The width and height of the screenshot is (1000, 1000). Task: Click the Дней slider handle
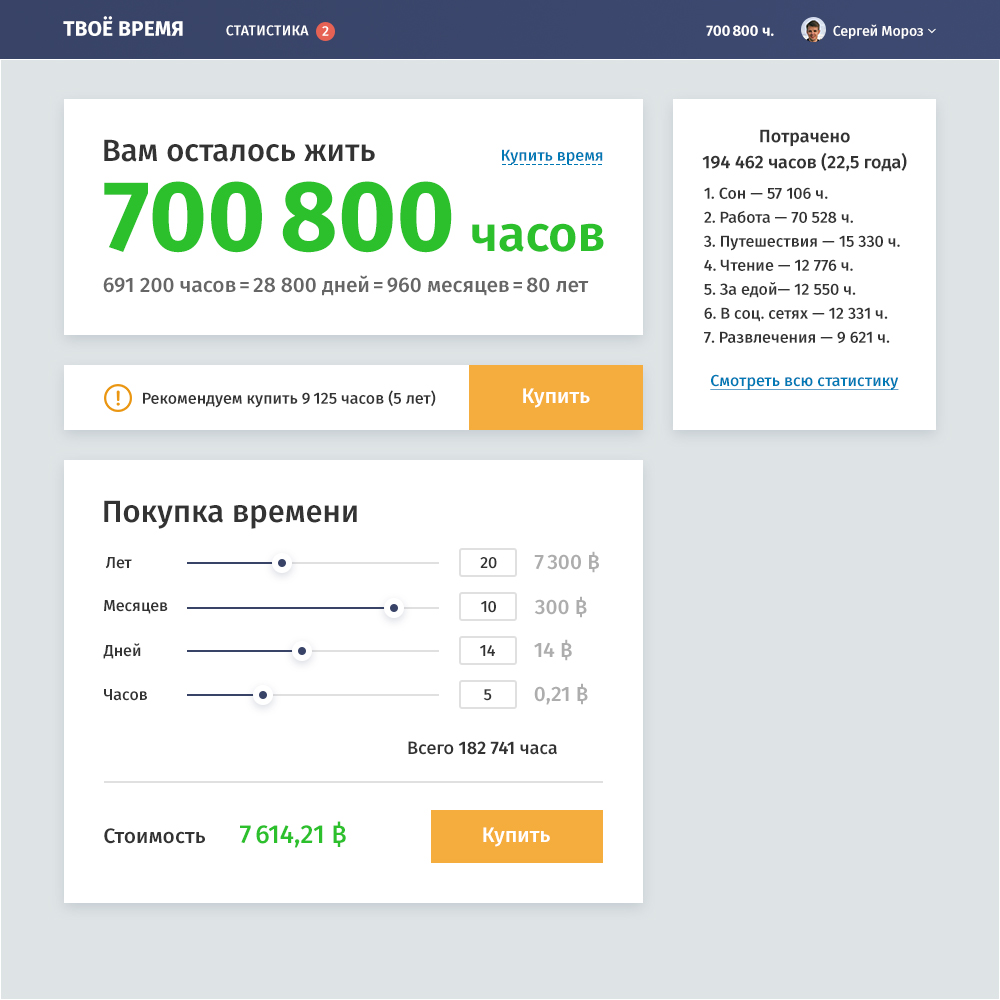[302, 652]
